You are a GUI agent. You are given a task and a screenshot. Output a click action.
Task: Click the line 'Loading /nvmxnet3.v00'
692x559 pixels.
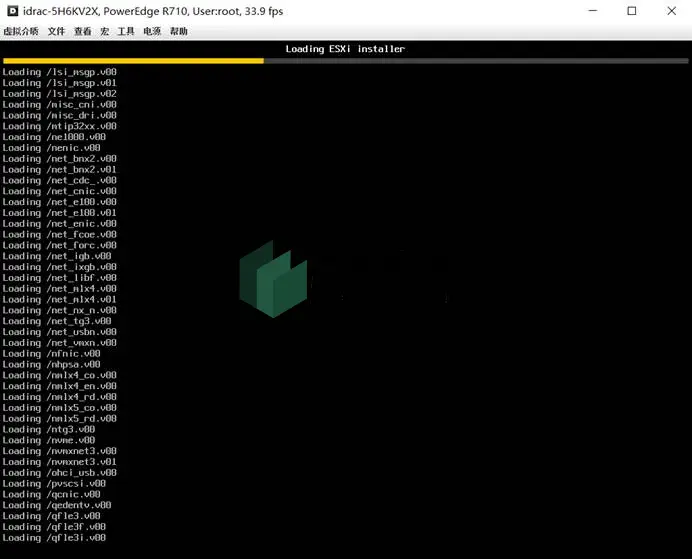60,451
